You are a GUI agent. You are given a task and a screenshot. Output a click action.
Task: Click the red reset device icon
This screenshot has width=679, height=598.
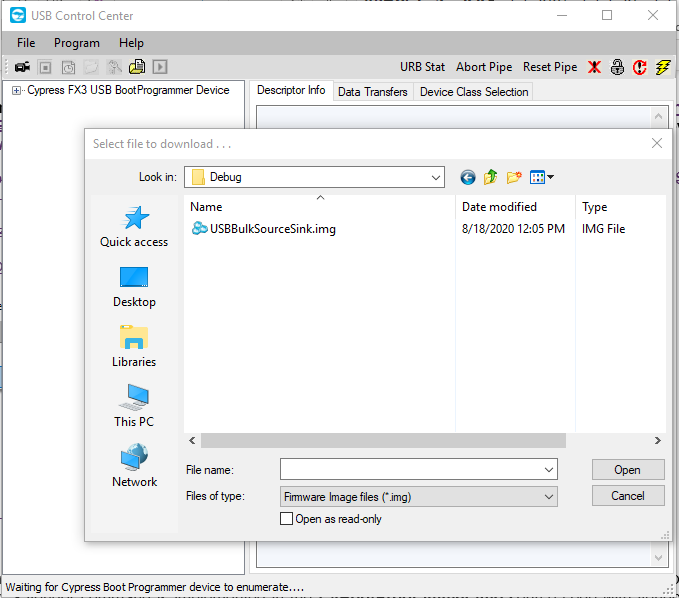[x=640, y=67]
